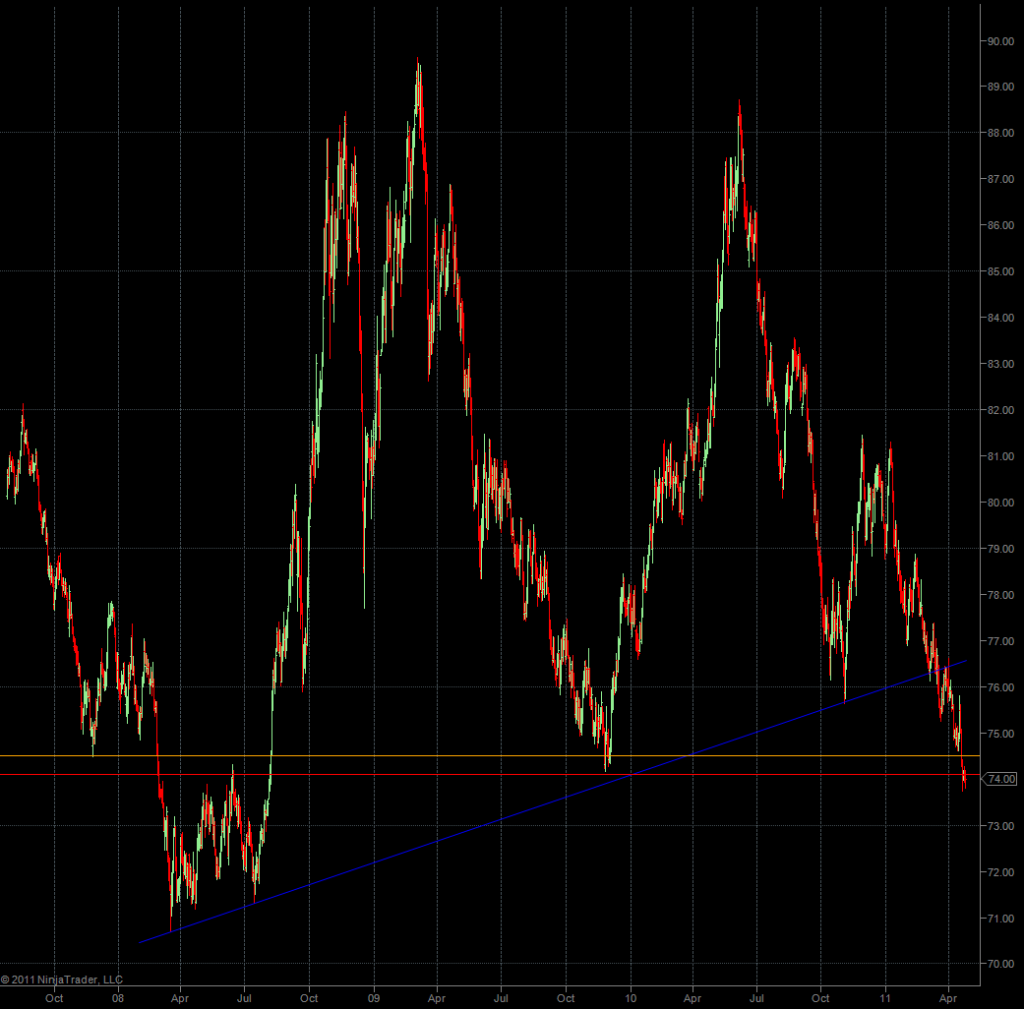
Task: Click the 10 year label on time axis
Action: pyautogui.click(x=630, y=998)
